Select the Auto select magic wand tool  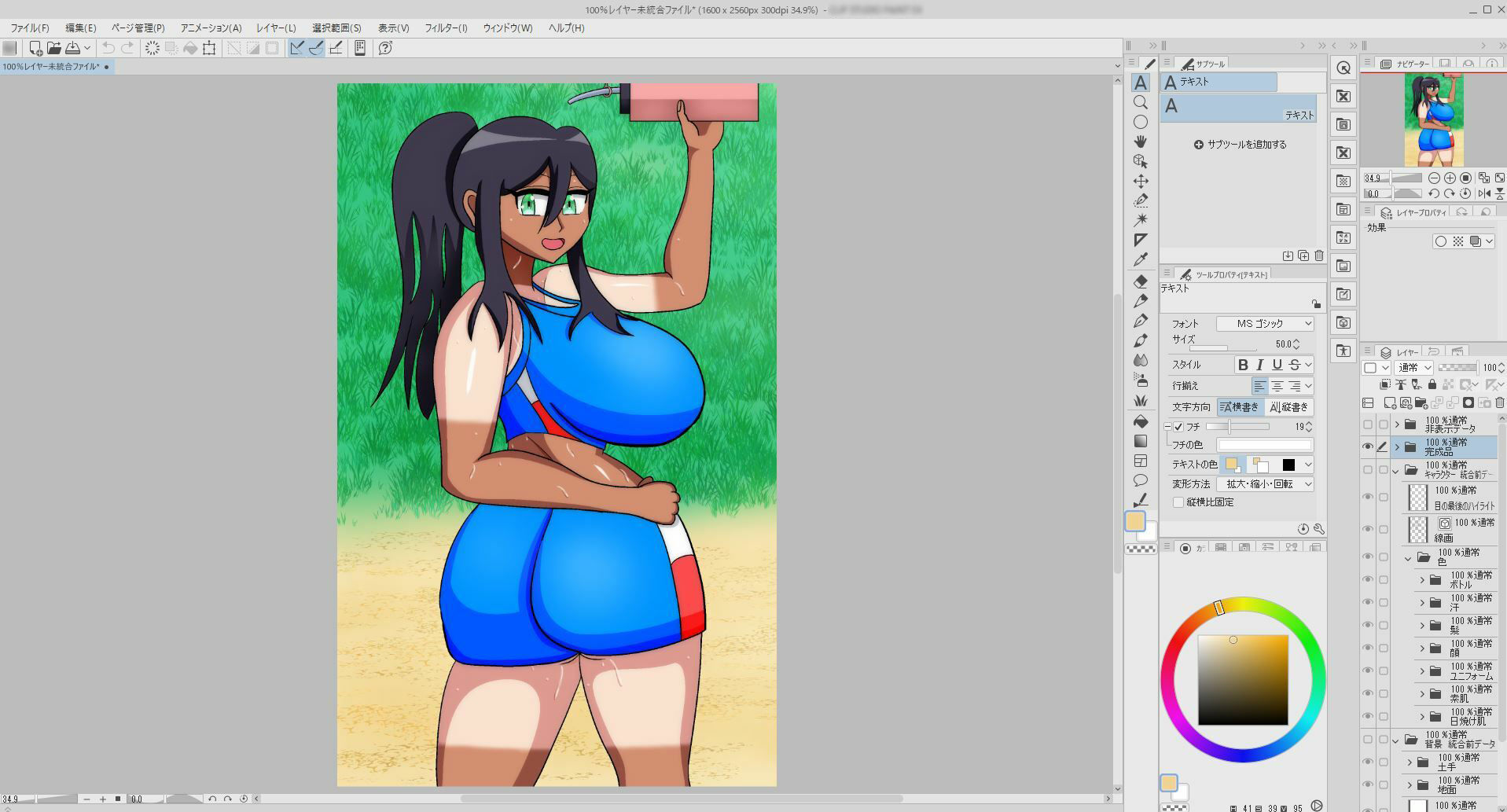pos(1141,220)
